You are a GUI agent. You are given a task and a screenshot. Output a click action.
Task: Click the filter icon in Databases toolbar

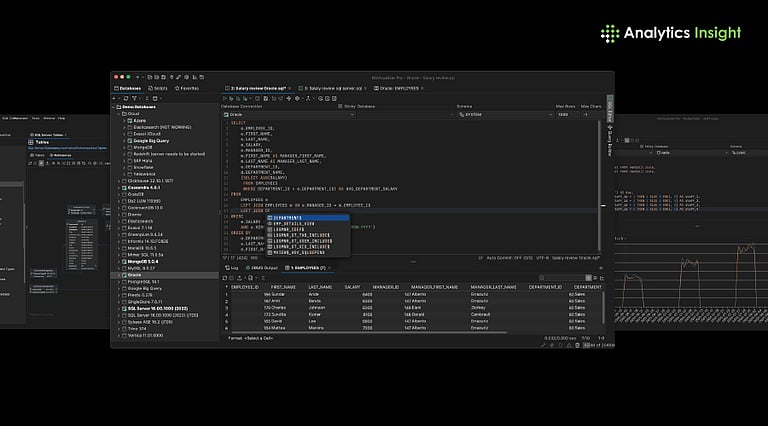pyautogui.click(x=134, y=98)
